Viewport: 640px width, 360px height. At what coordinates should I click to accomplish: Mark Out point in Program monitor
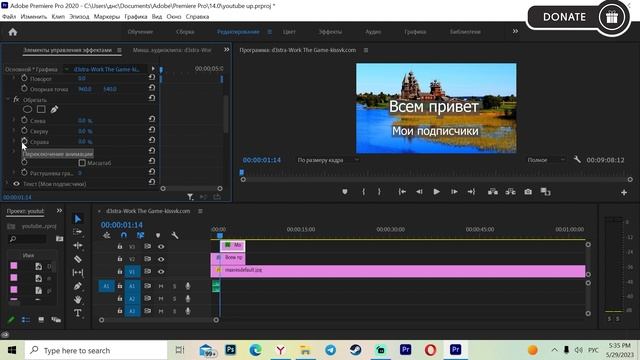(379, 191)
